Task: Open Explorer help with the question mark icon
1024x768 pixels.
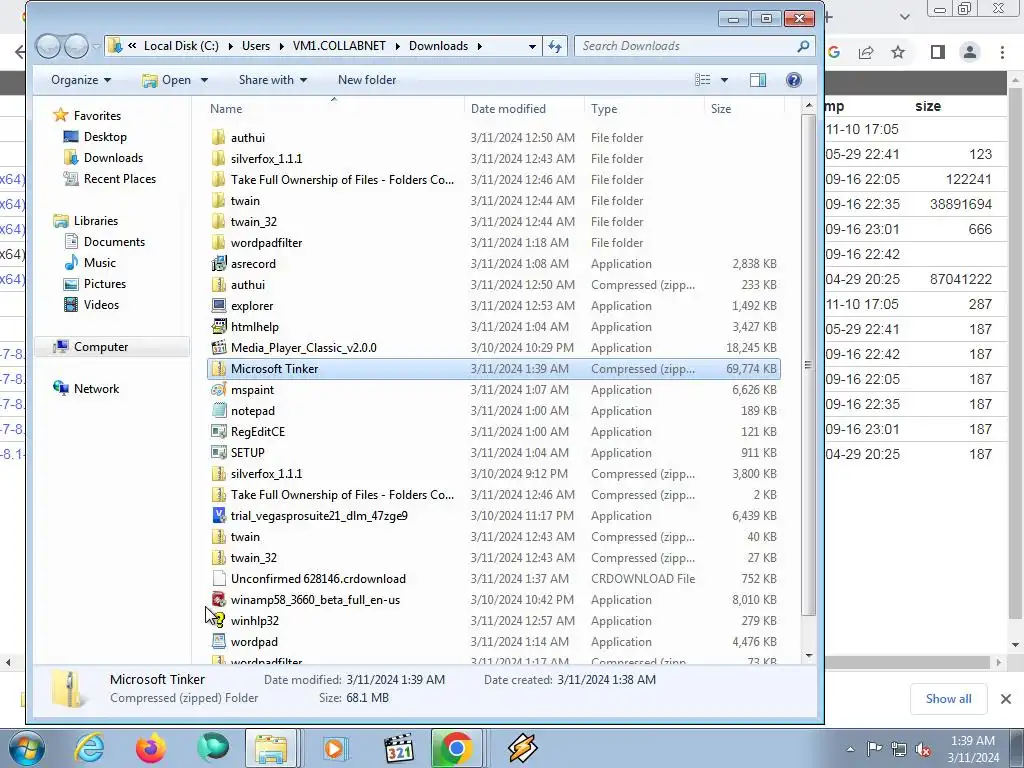Action: pyautogui.click(x=793, y=80)
